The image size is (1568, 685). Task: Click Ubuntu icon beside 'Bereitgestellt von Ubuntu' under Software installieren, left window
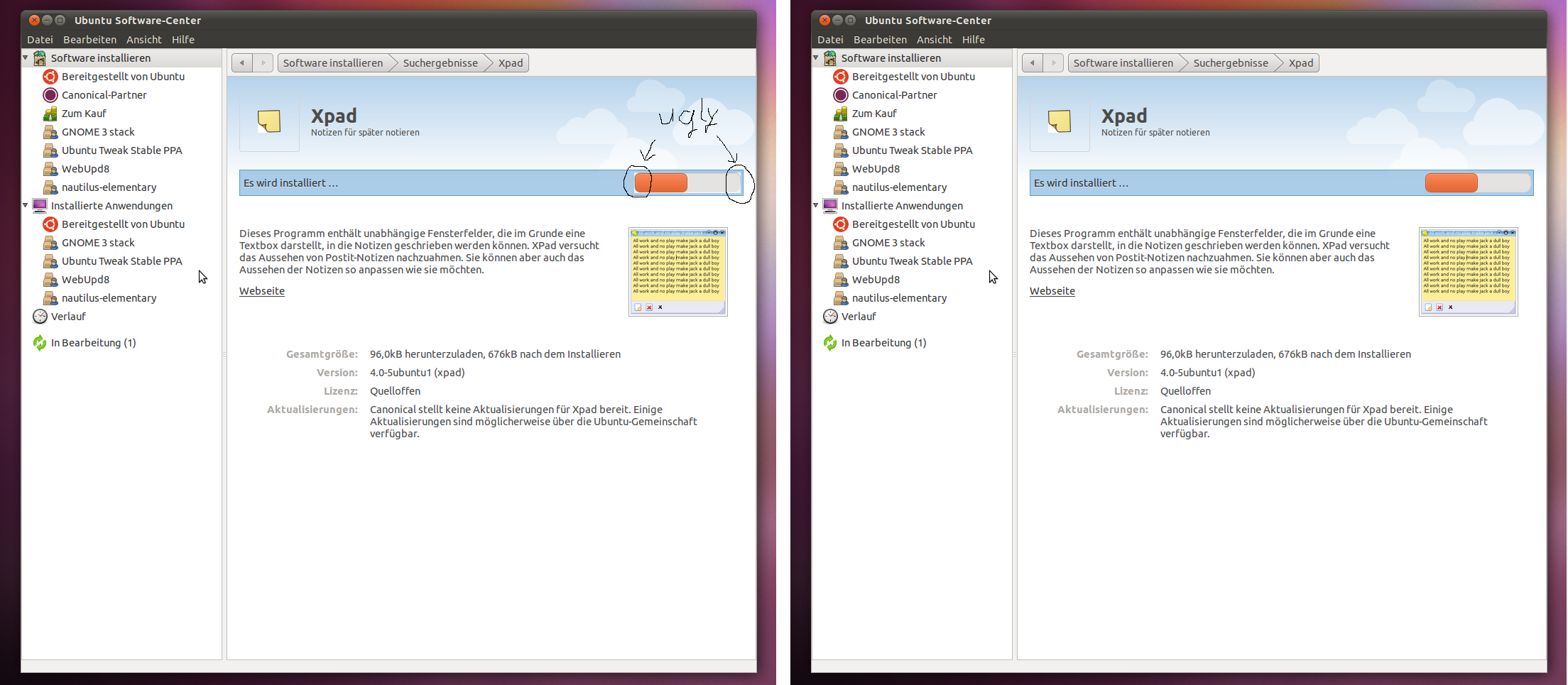click(x=50, y=77)
